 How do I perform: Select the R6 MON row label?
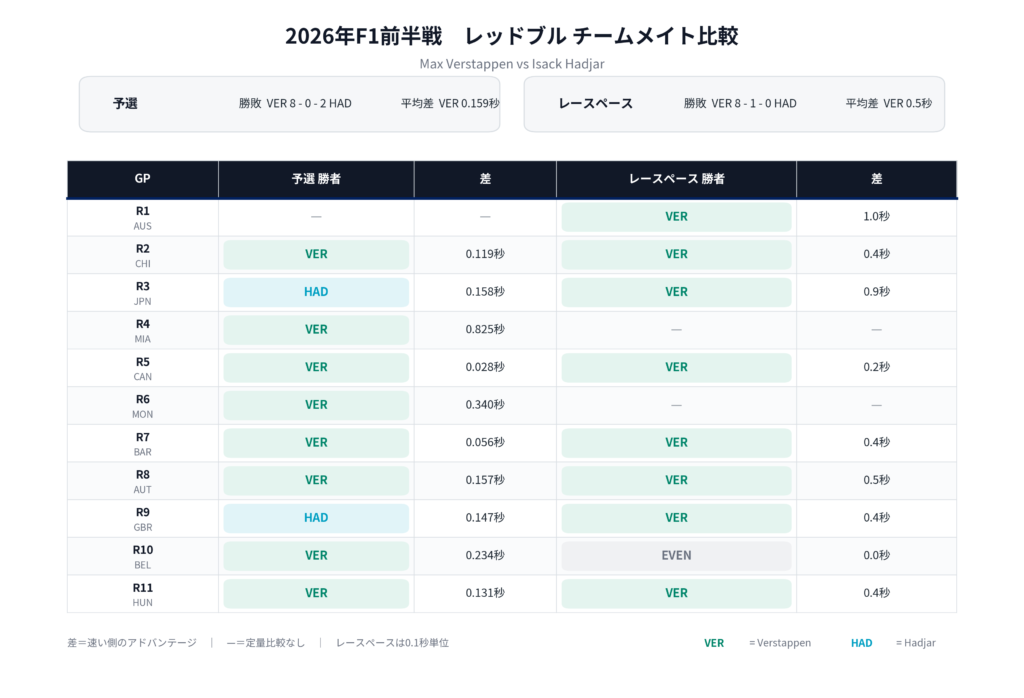(142, 406)
